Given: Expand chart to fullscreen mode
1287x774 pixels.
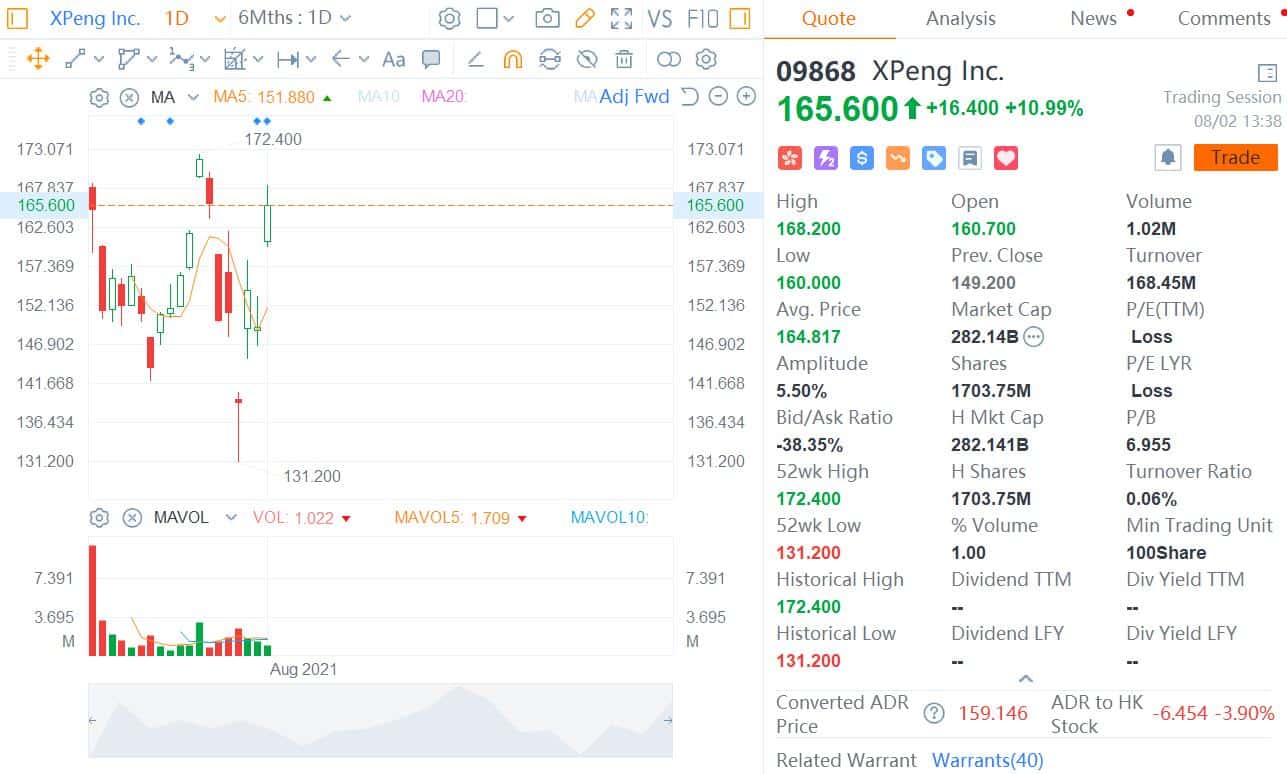Looking at the screenshot, I should click(621, 18).
